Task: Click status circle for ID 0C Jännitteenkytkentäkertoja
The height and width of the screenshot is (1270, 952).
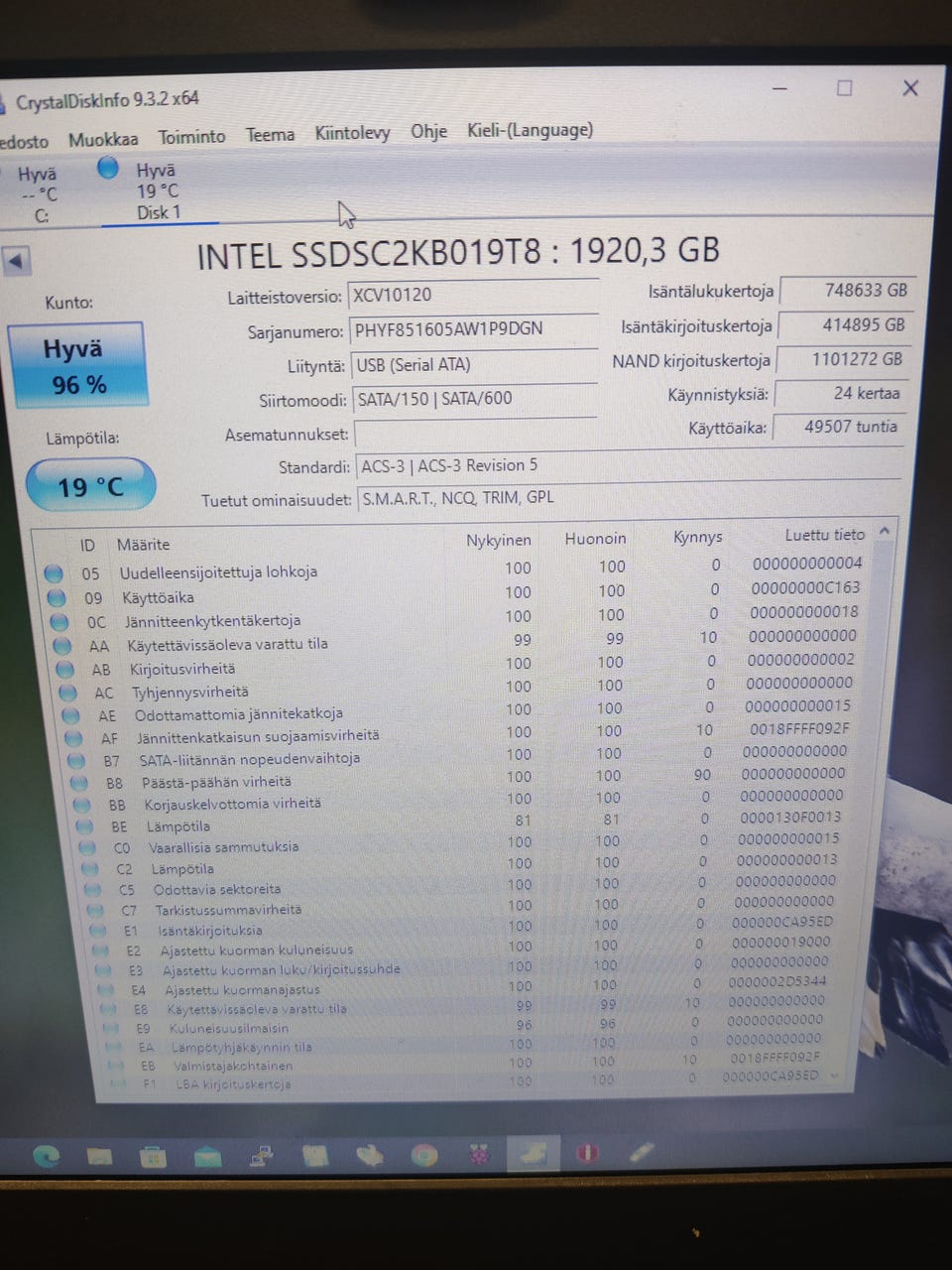Action: point(59,622)
